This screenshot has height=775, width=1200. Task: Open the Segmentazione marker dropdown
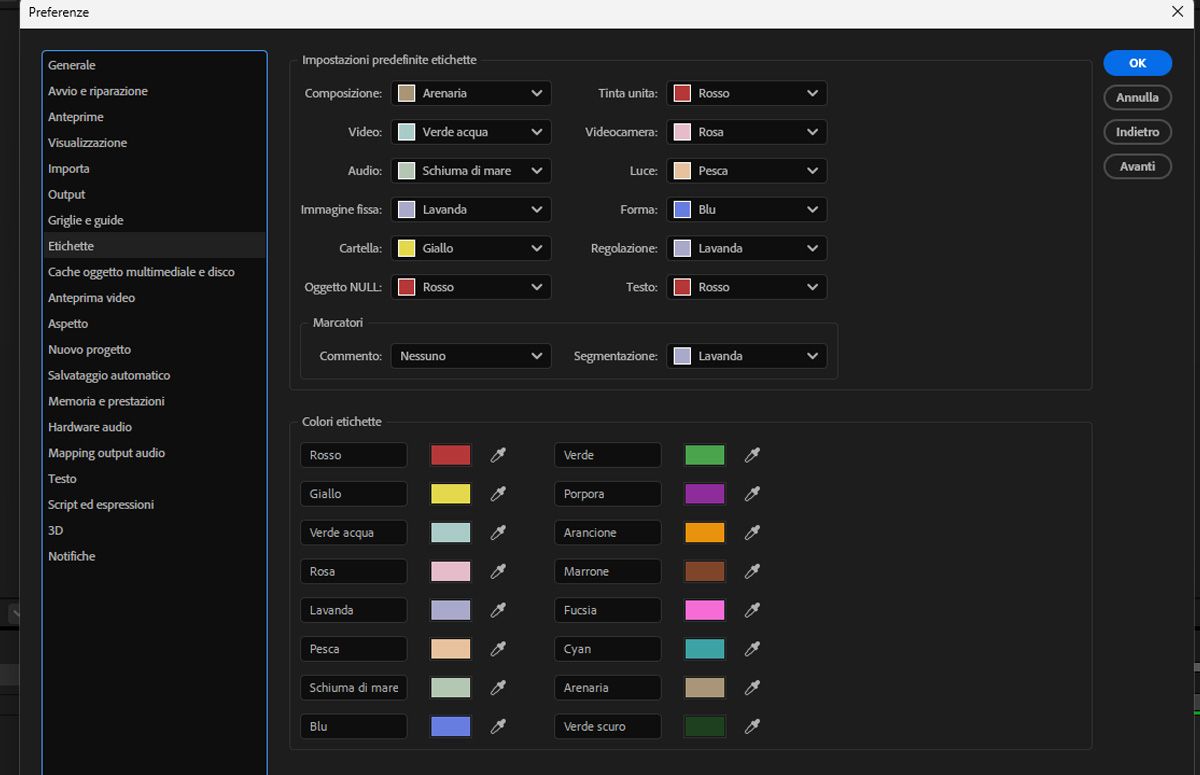pos(747,356)
